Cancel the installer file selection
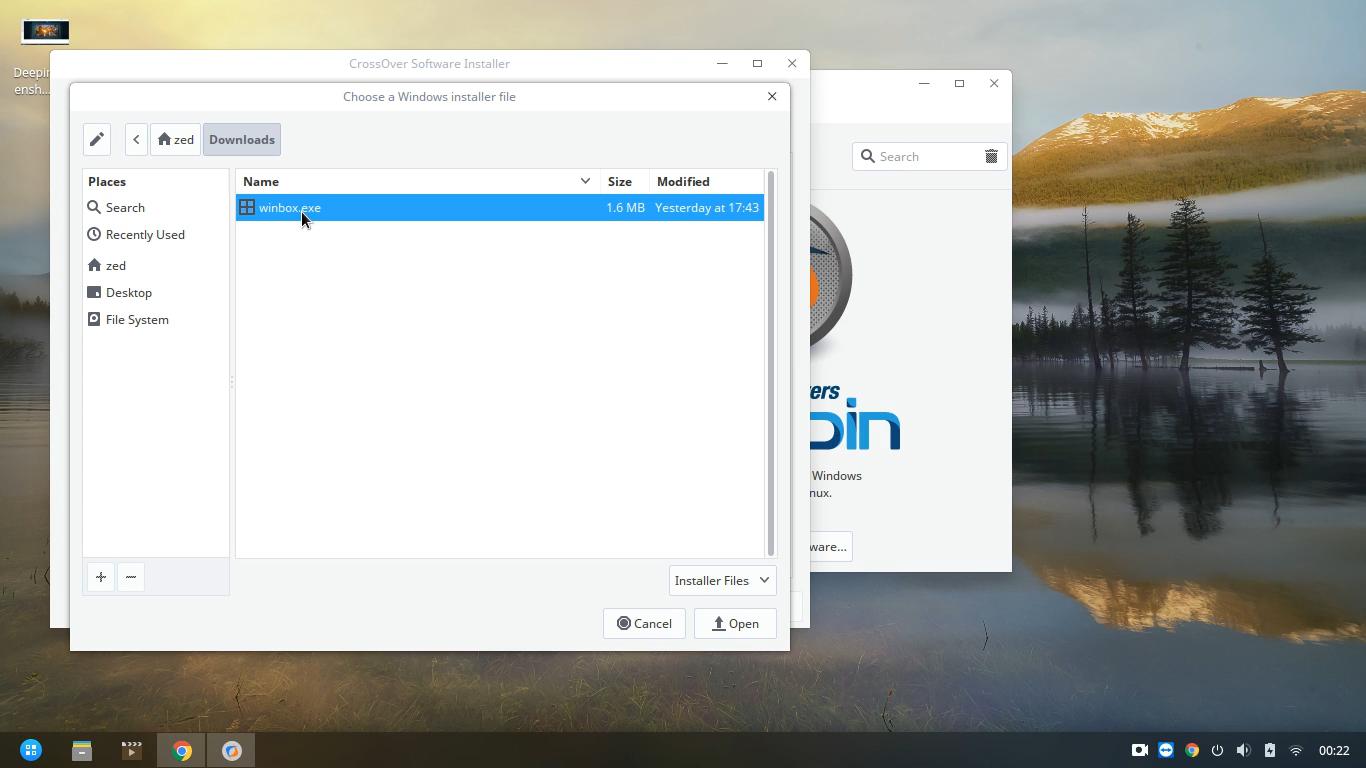Image resolution: width=1366 pixels, height=768 pixels. pyautogui.click(x=644, y=623)
